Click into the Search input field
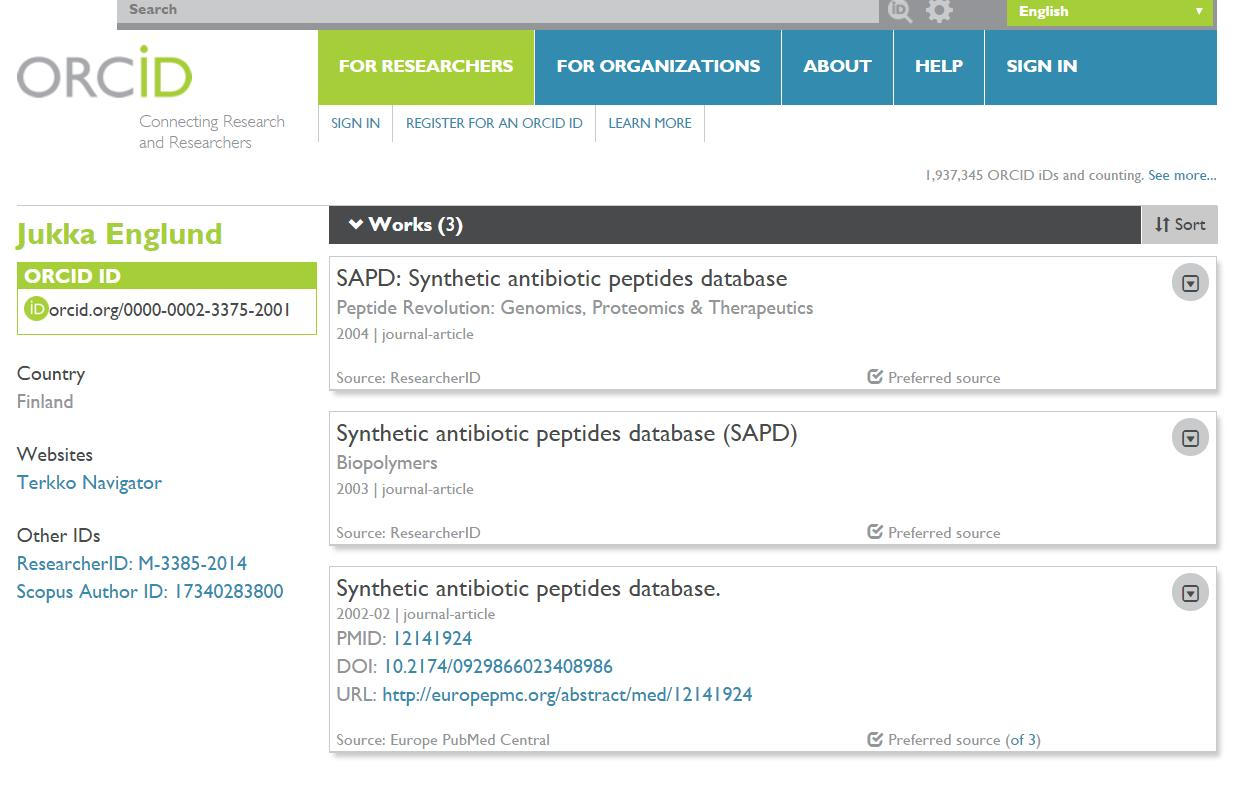The height and width of the screenshot is (801, 1246). 498,10
